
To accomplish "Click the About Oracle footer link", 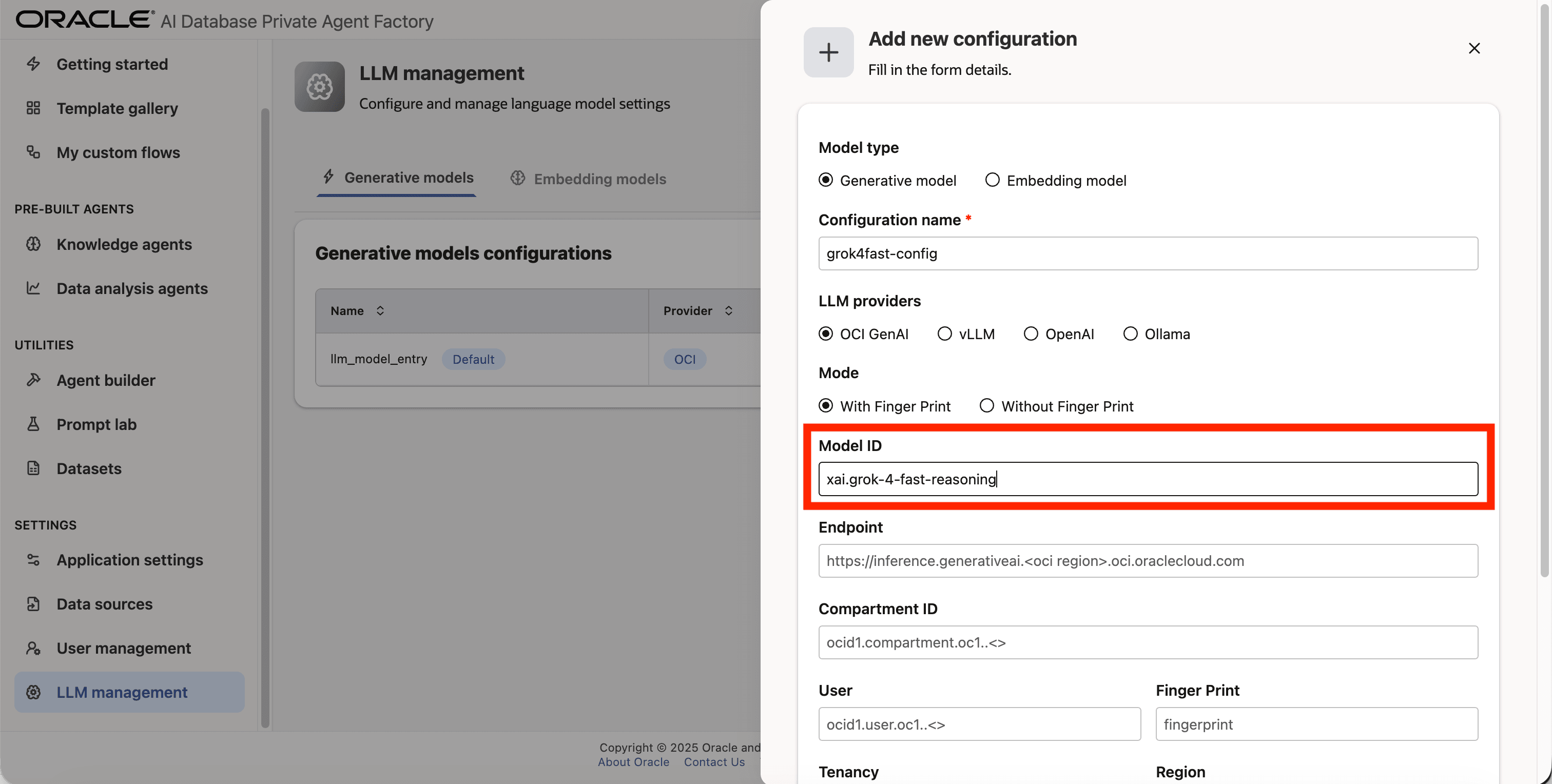I will (633, 762).
